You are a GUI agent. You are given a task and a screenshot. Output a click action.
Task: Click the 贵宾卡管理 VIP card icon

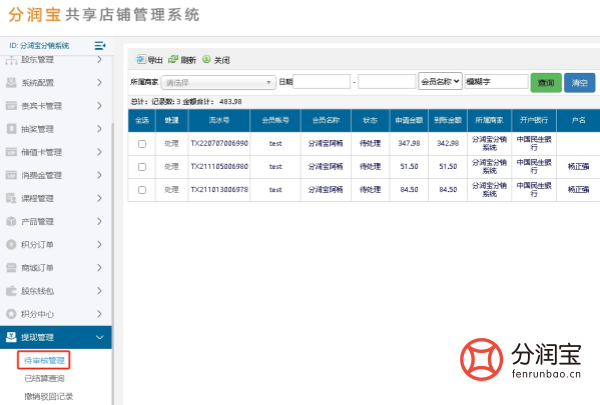click(11, 106)
